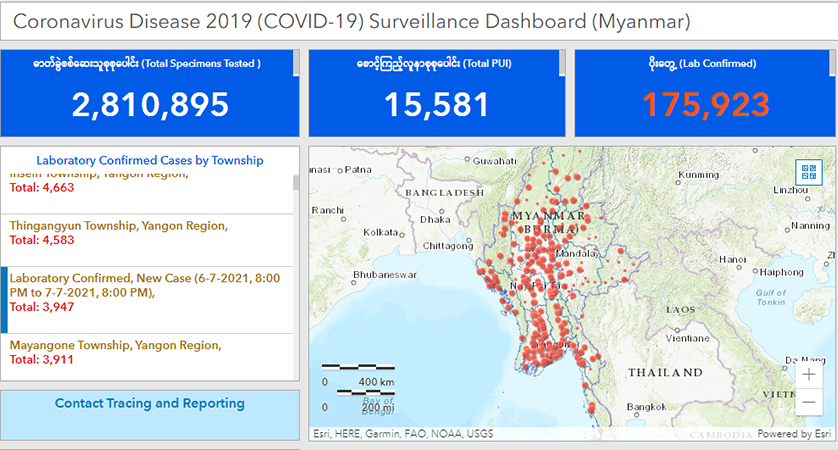Zoom in on the map

click(x=809, y=375)
